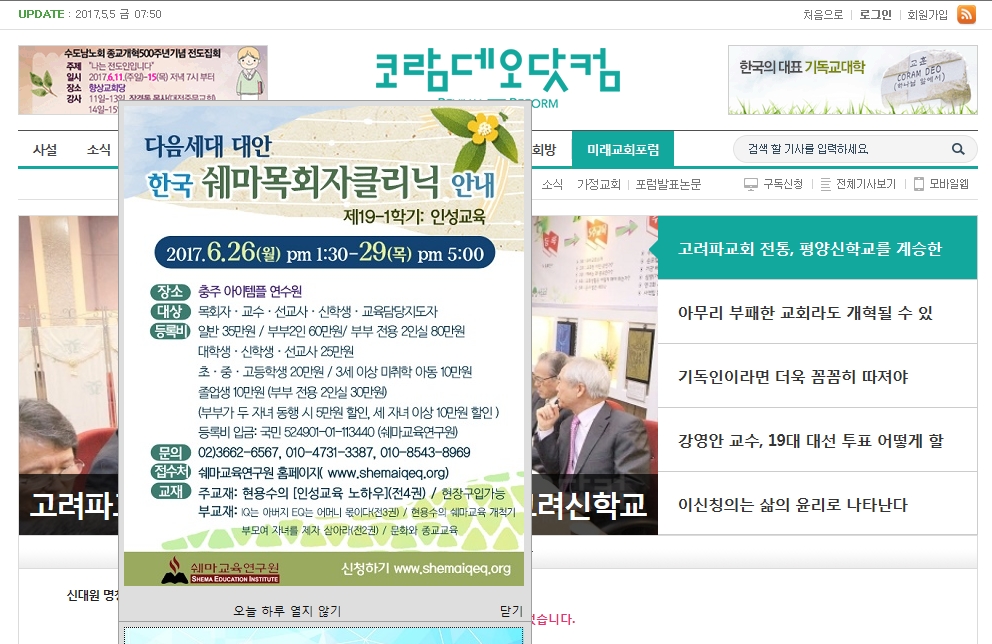
Task: Click the list icon beside 전체기사보기
Action: pos(826,185)
